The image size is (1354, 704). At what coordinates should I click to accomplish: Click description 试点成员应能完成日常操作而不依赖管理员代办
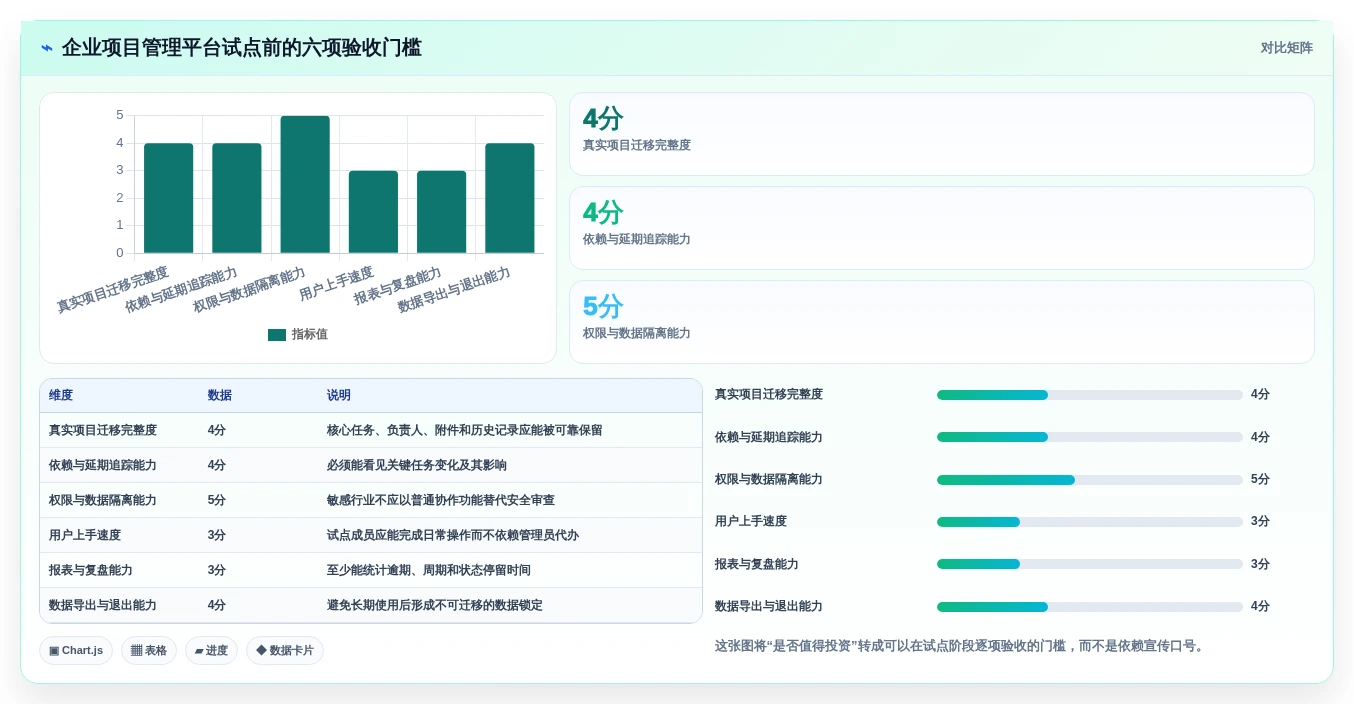[x=453, y=535]
